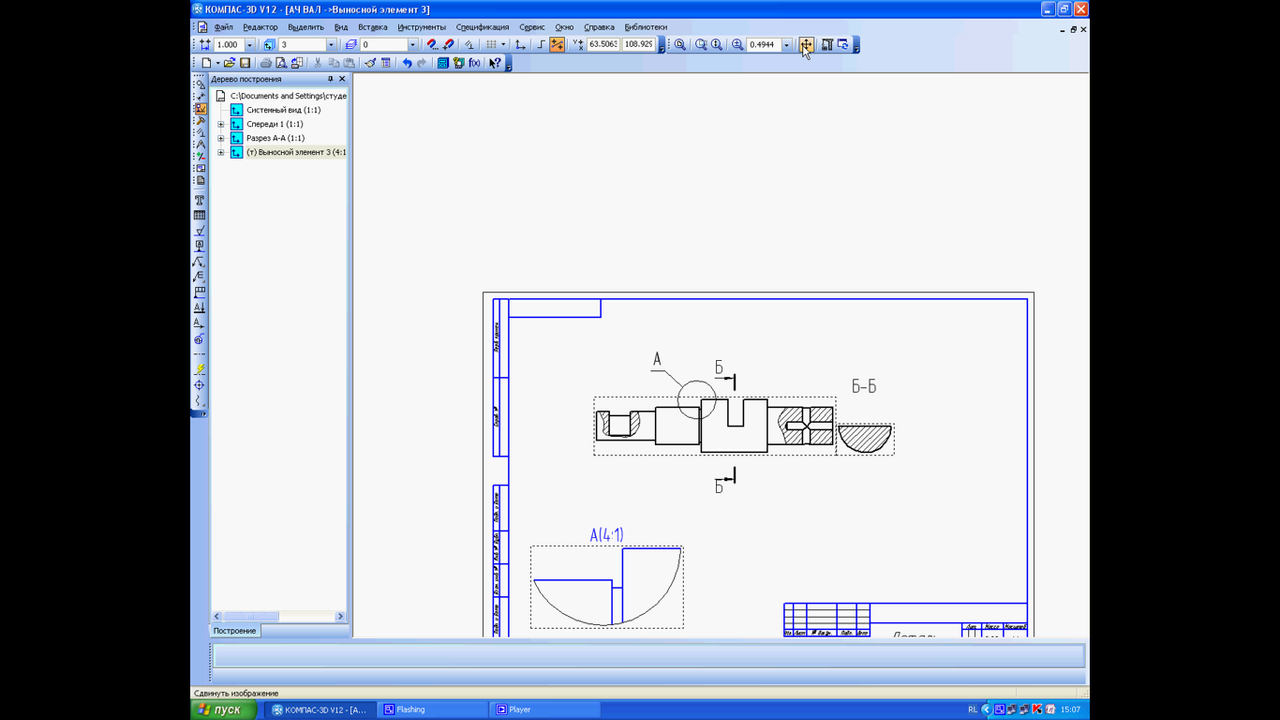Image resolution: width=1280 pixels, height=720 pixels.
Task: Open the function variables (fx) icon
Action: tap(474, 63)
